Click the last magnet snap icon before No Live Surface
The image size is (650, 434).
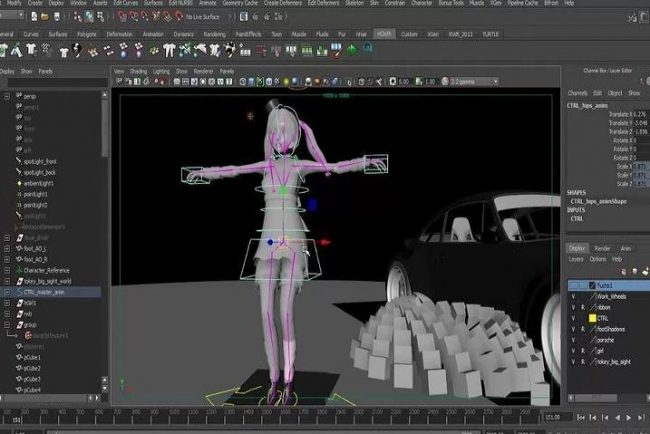(x=179, y=17)
